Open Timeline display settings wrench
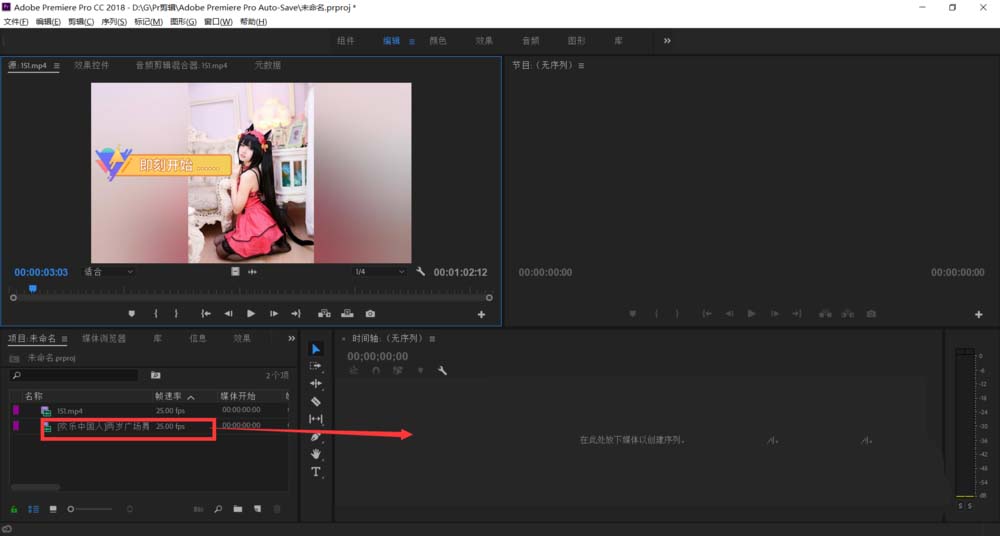The image size is (1000, 536). tap(442, 371)
